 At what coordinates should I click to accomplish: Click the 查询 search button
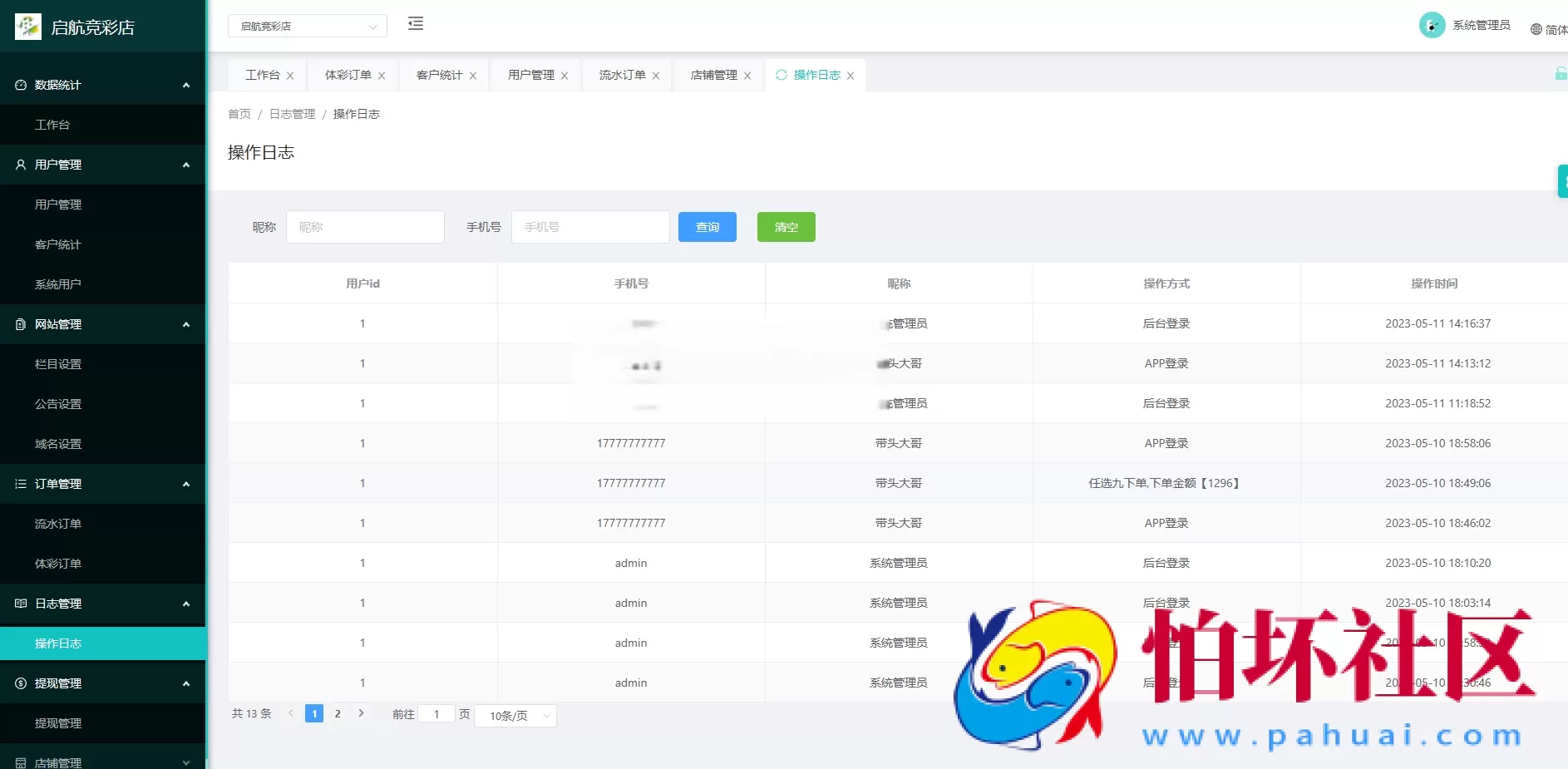pyautogui.click(x=707, y=226)
